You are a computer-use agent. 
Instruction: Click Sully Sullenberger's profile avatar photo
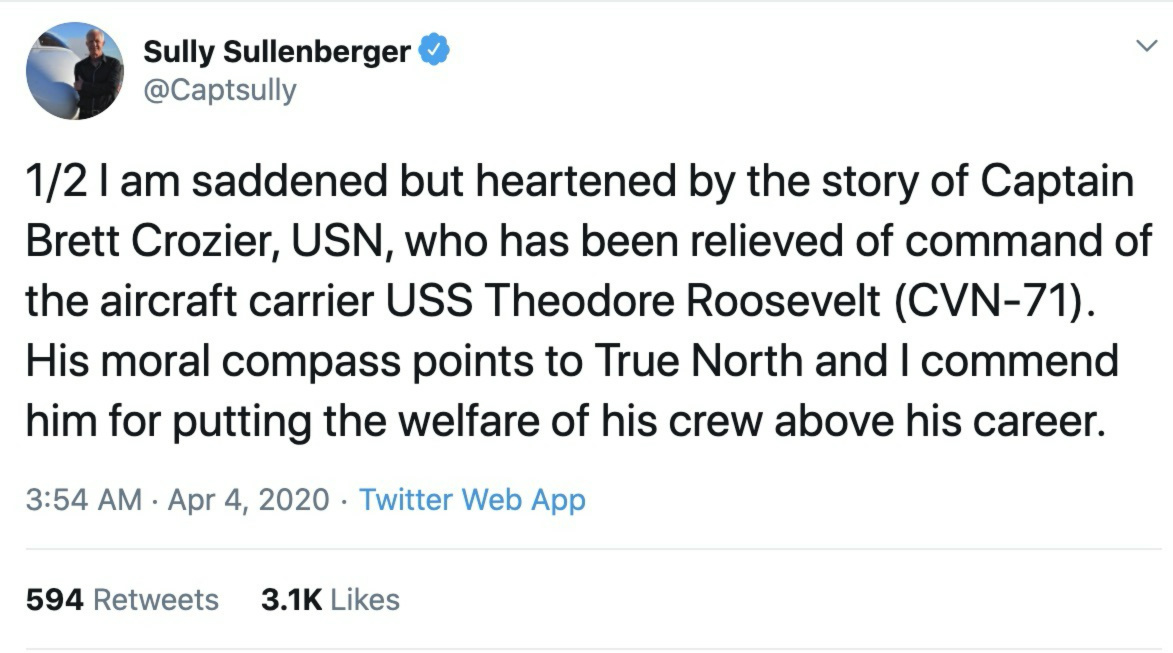point(75,71)
